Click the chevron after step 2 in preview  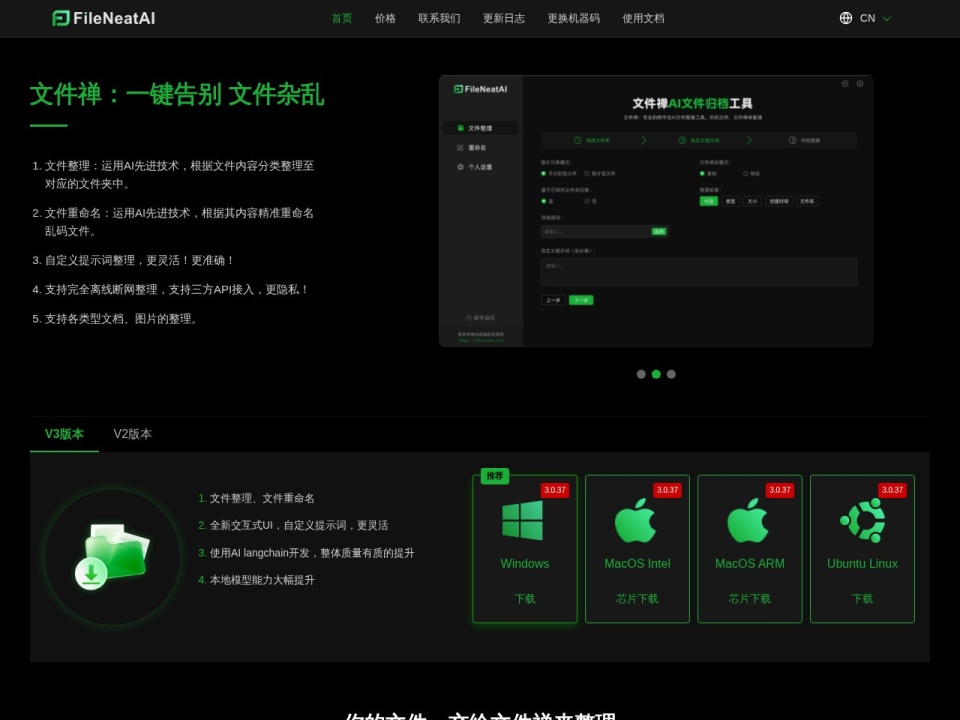[749, 140]
